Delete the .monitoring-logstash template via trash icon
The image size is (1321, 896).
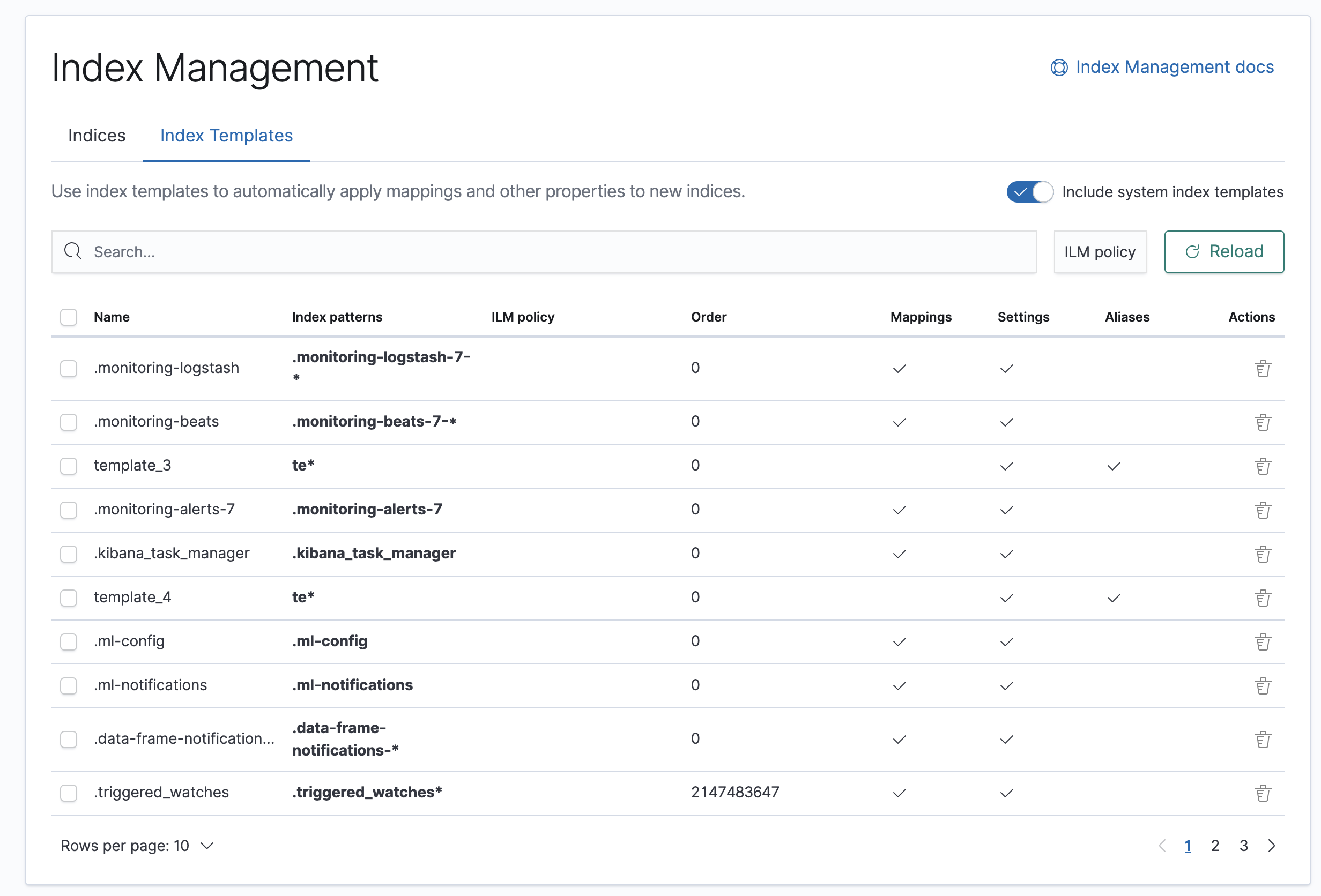[1263, 369]
